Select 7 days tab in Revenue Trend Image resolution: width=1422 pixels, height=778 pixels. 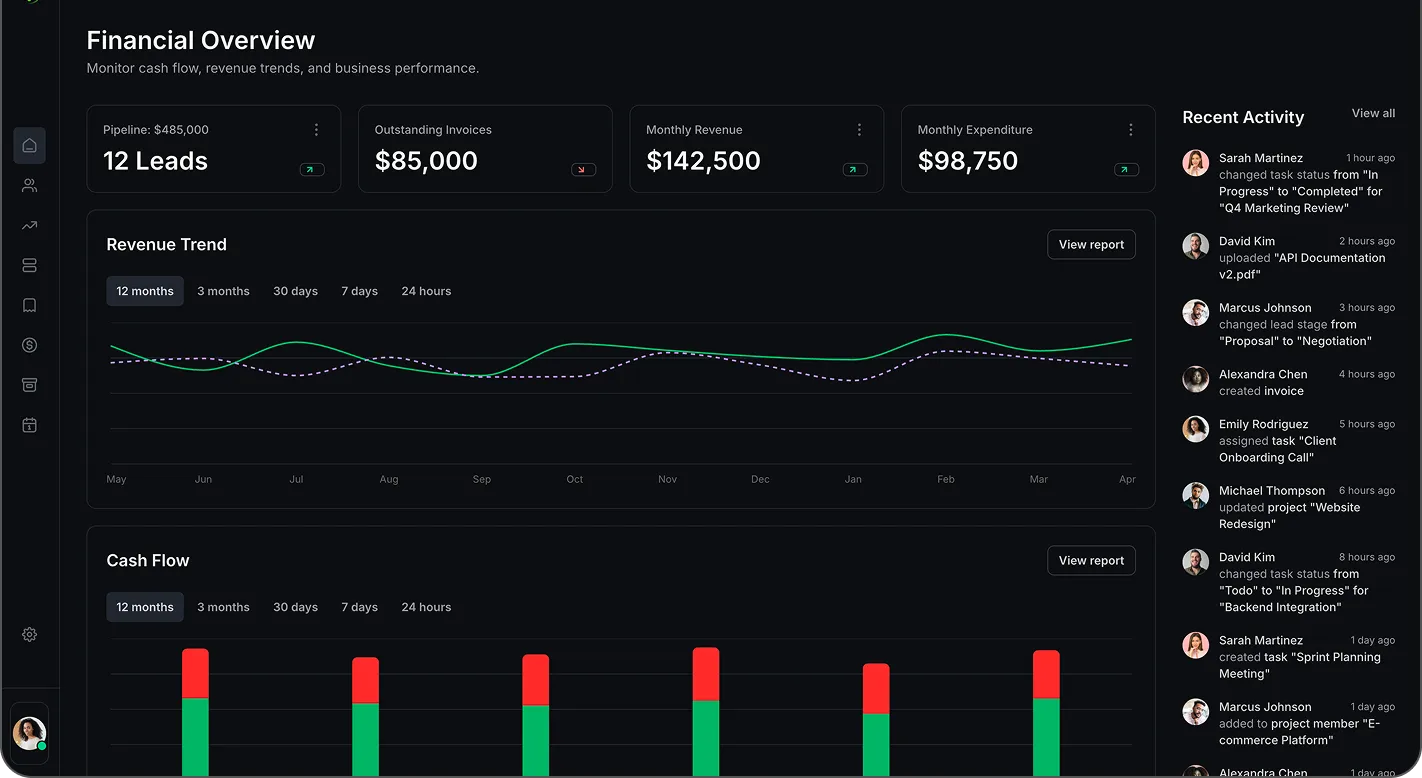359,291
